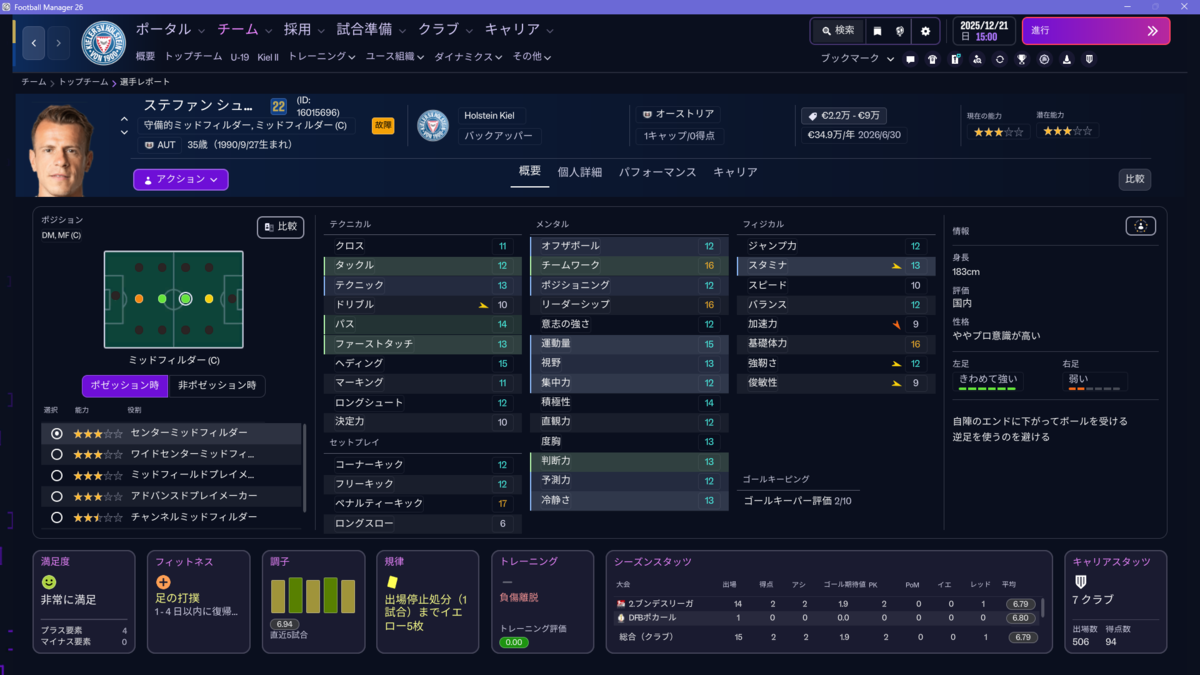The height and width of the screenshot is (675, 1200).
Task: Select the ミッドフィールドプレイメ... role radio button
Action: pos(57,475)
